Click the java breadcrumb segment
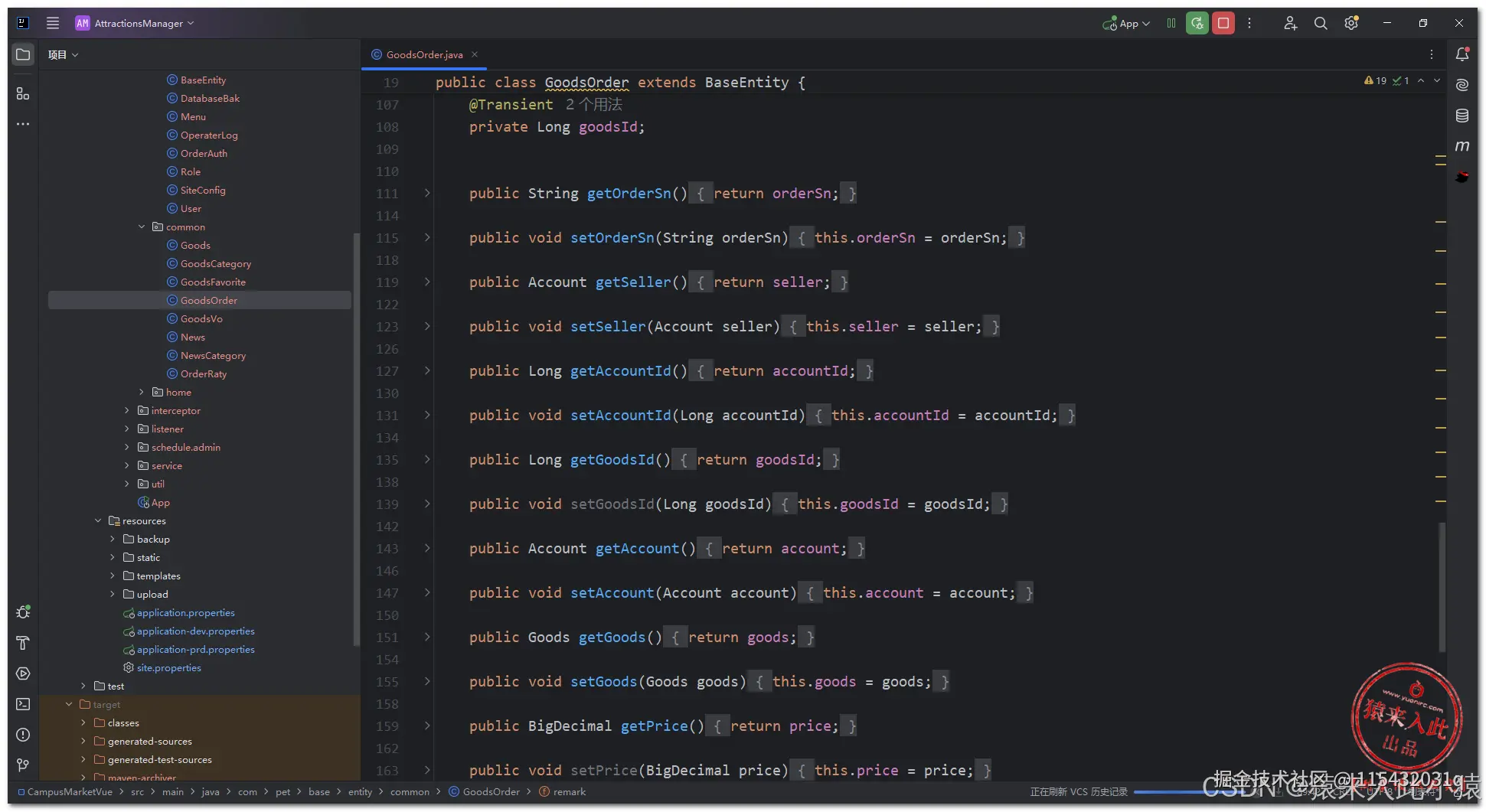 [211, 791]
